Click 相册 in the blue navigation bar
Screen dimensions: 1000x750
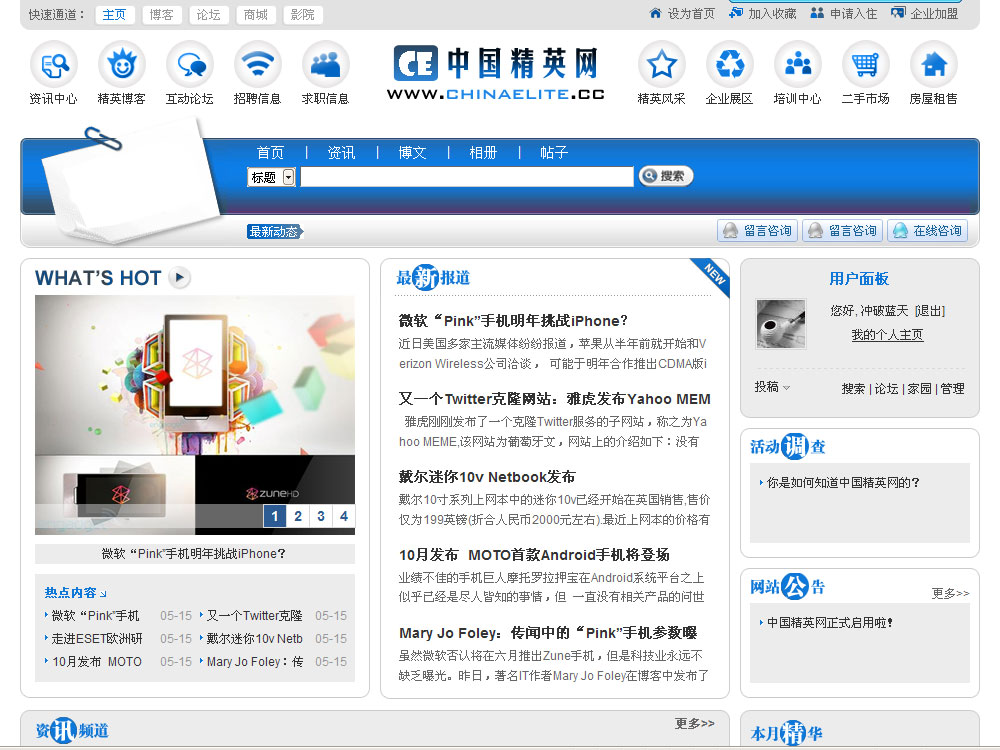coord(483,152)
